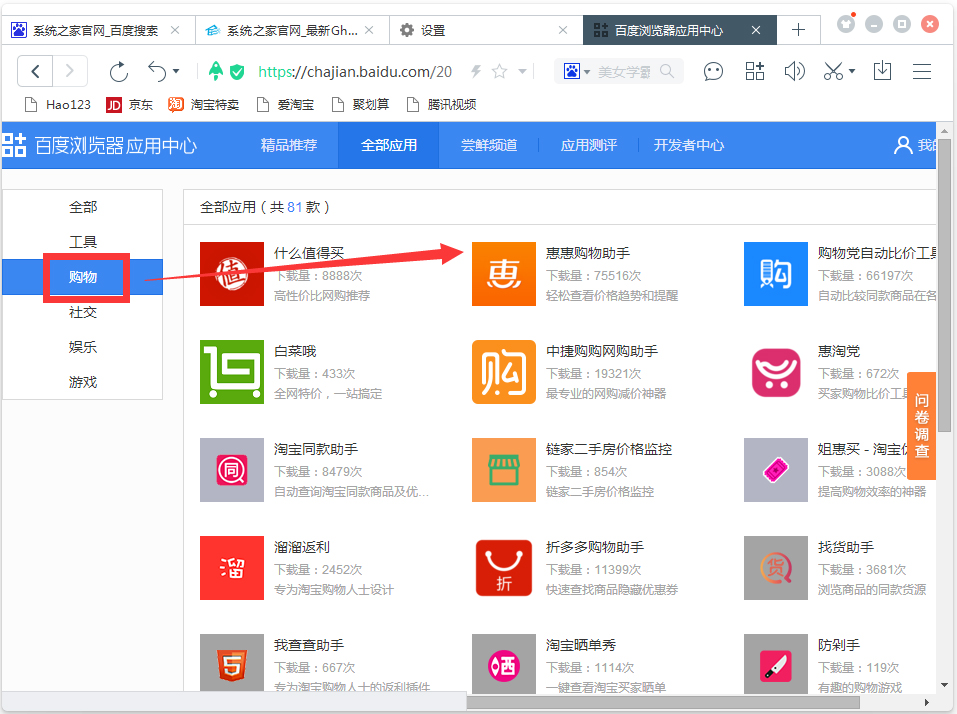Expand the search engine selector dropdown
Viewport: 957px width, 714px height.
587,72
